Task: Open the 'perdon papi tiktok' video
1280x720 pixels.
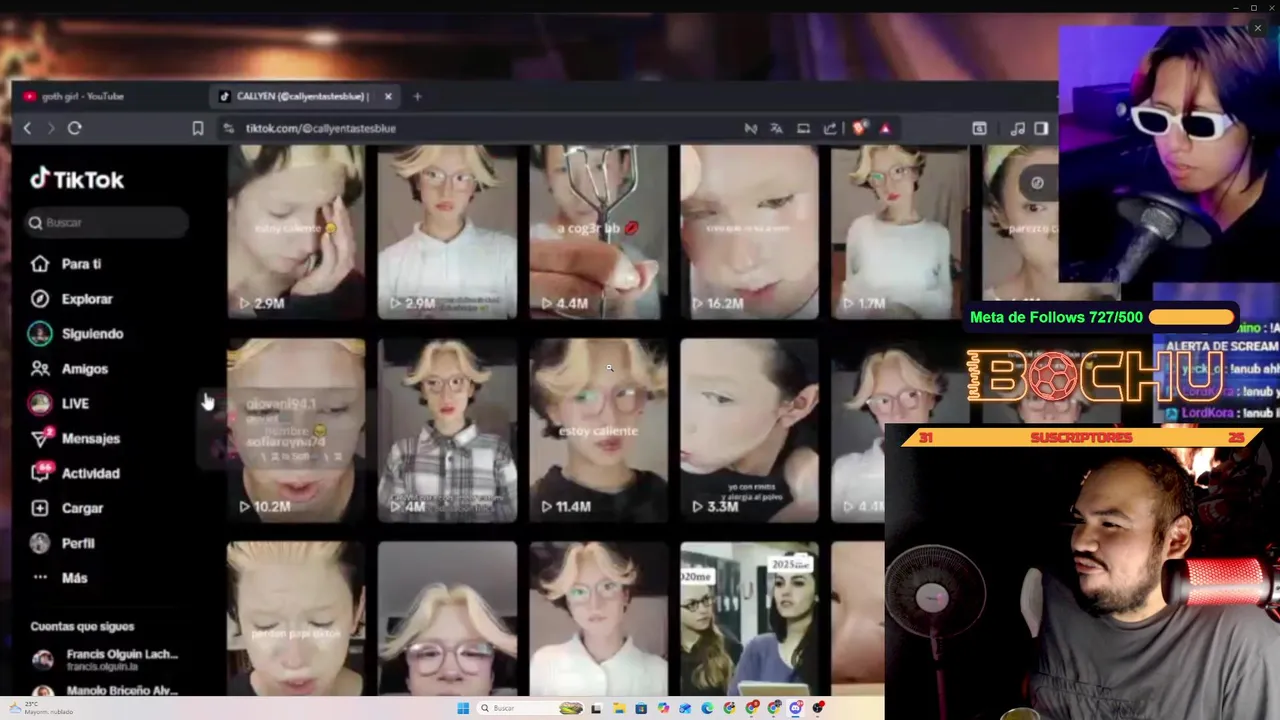Action: click(296, 618)
